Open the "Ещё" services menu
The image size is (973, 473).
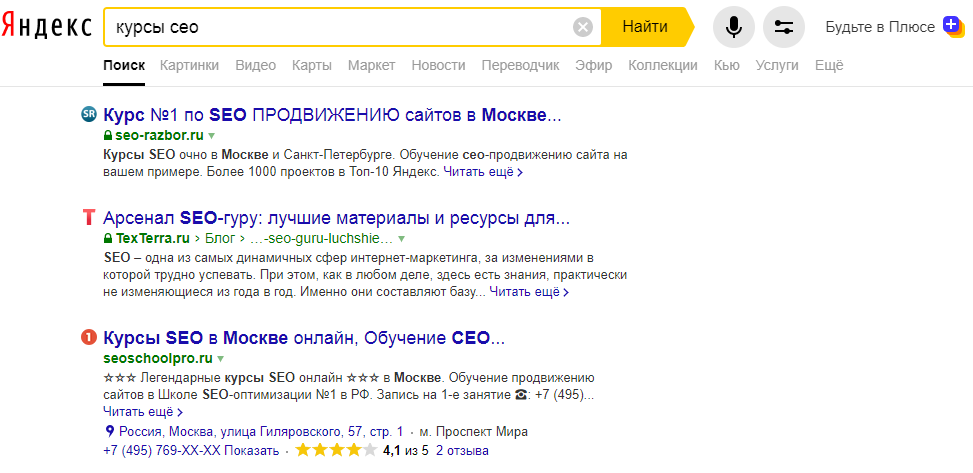(x=829, y=65)
